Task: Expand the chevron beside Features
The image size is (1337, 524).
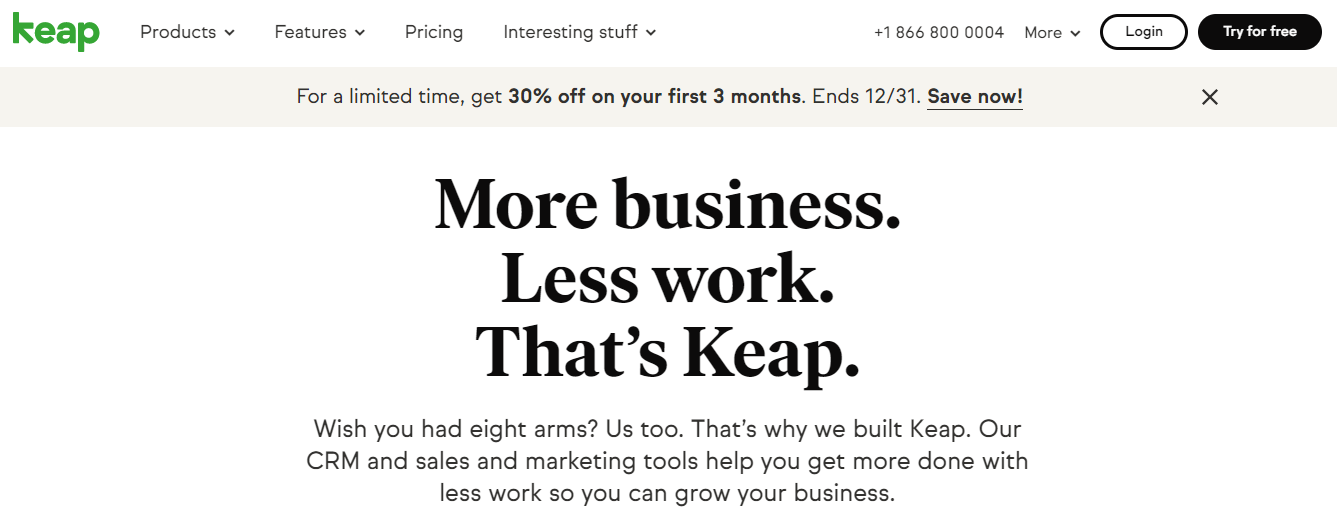Action: pyautogui.click(x=360, y=33)
